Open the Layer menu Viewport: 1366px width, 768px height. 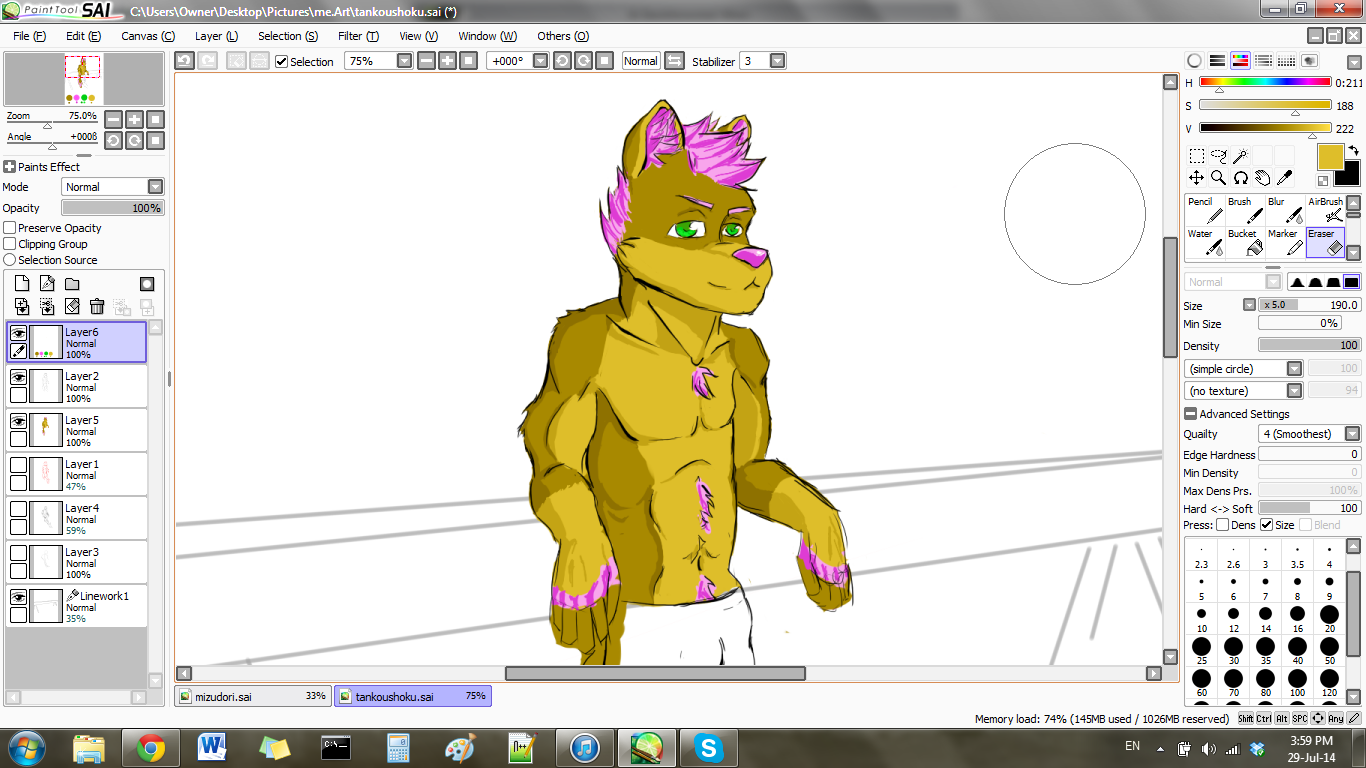tap(216, 36)
